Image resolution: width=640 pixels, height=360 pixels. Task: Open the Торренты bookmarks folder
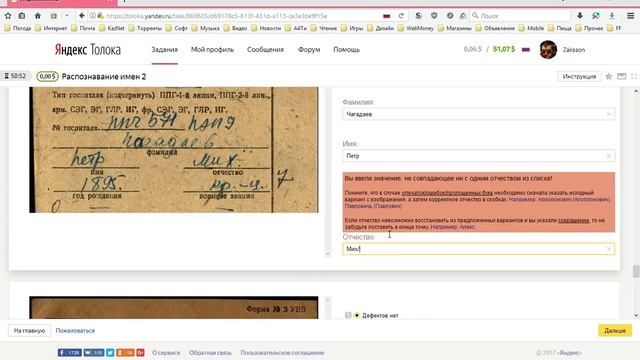pyautogui.click(x=145, y=28)
